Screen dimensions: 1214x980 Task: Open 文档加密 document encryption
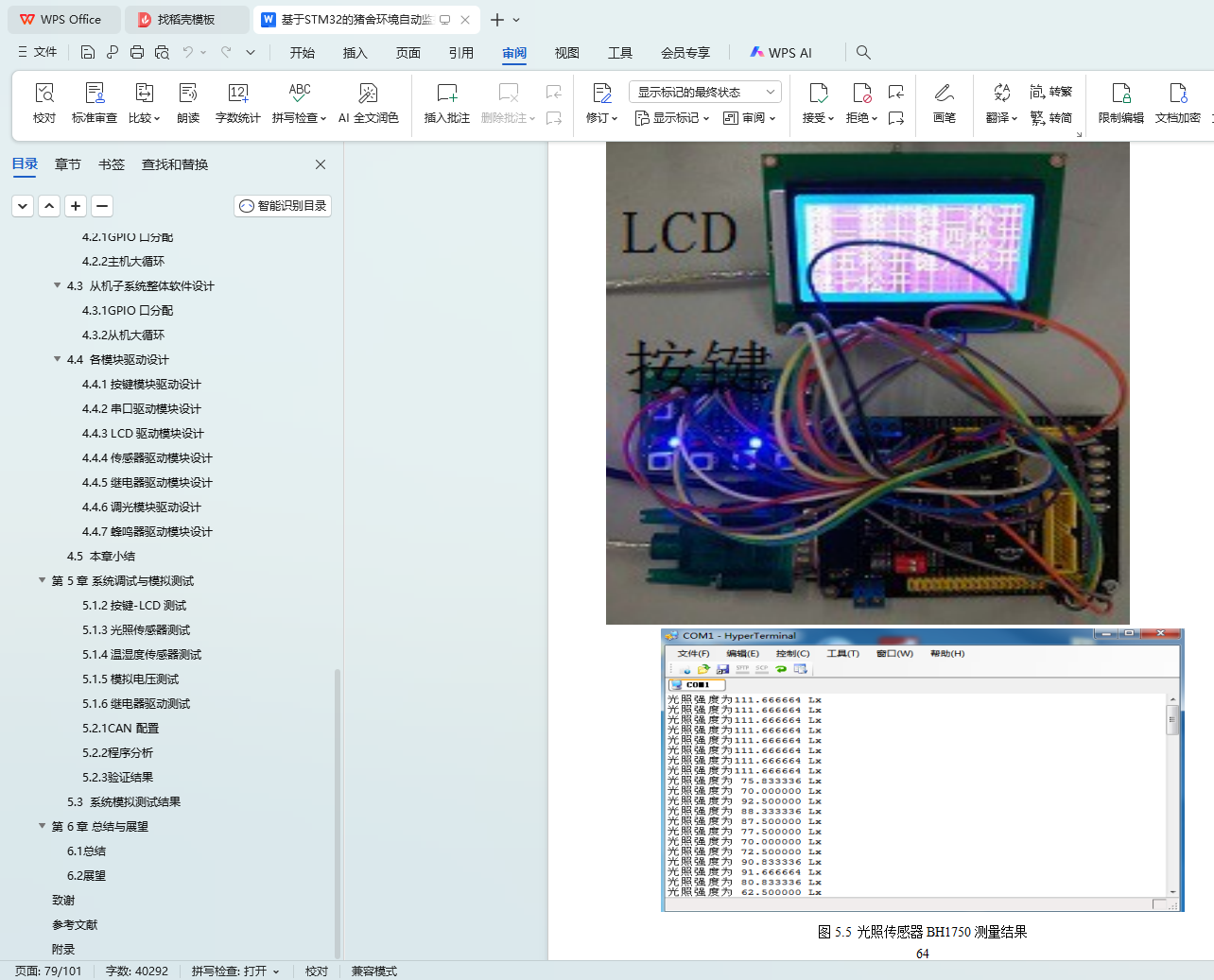coord(1177,102)
